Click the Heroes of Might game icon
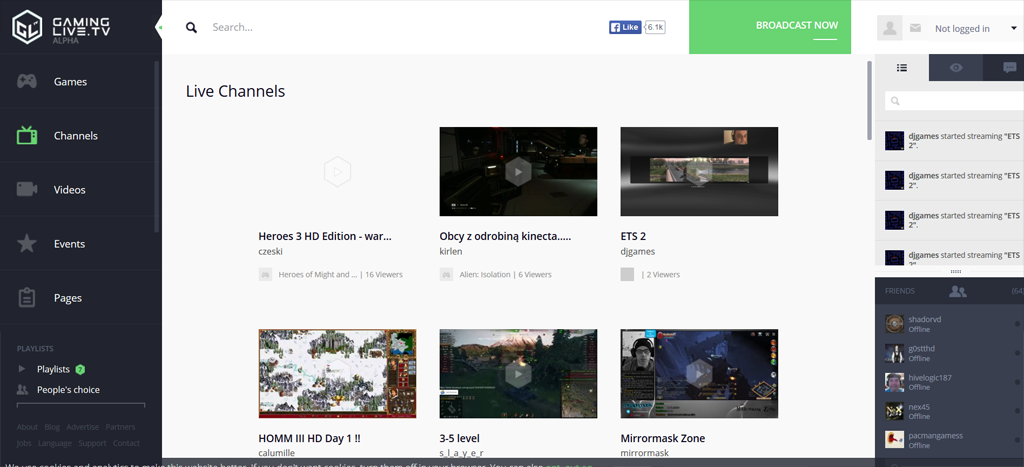 tap(265, 275)
